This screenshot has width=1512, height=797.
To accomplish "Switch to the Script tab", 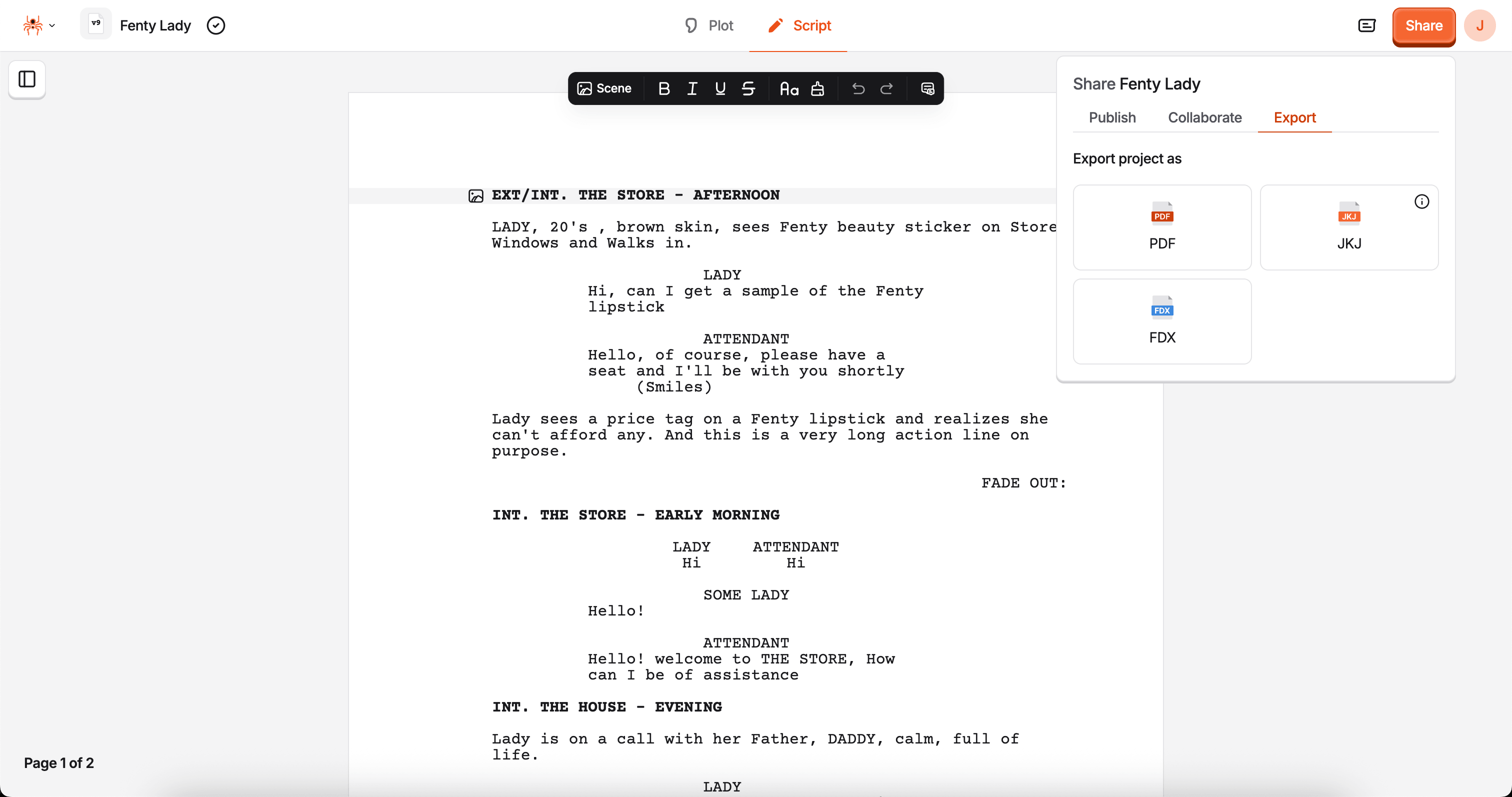I will click(x=799, y=25).
